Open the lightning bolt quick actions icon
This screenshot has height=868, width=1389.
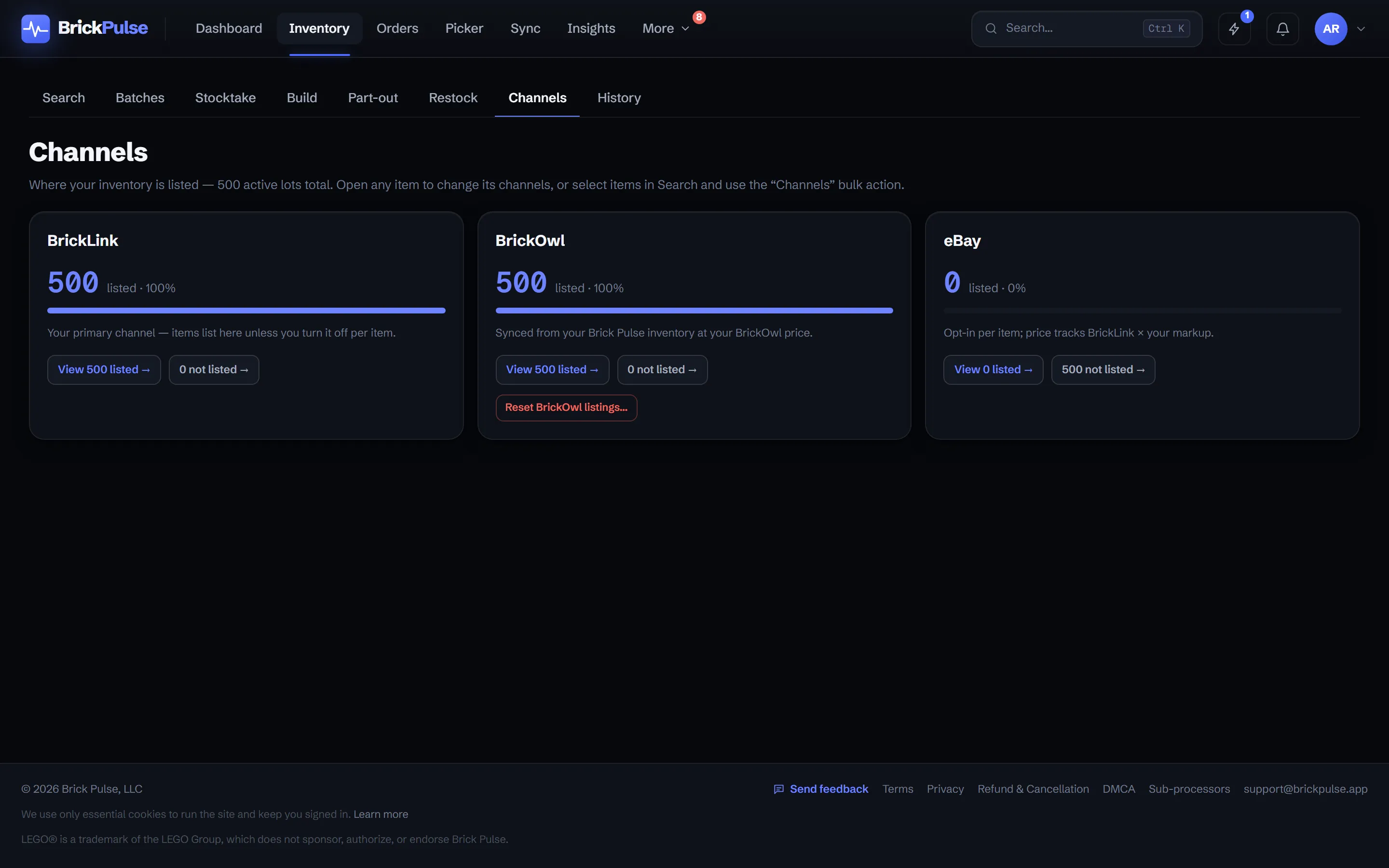pos(1234,29)
